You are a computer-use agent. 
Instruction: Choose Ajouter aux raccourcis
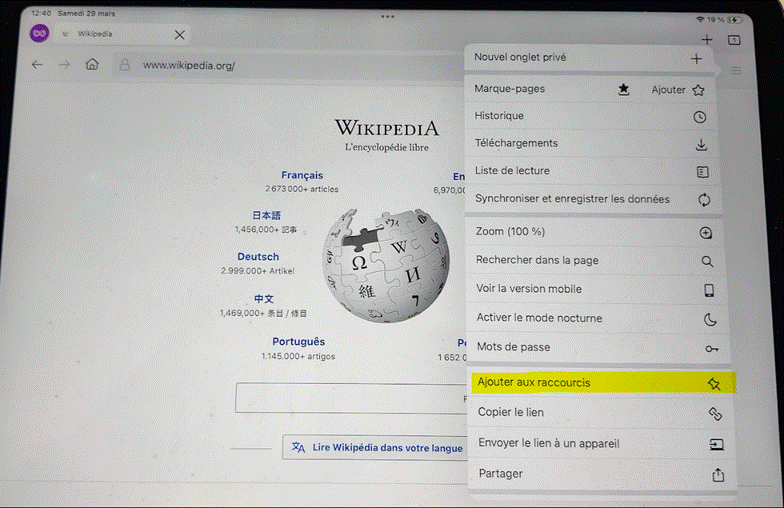click(x=603, y=383)
